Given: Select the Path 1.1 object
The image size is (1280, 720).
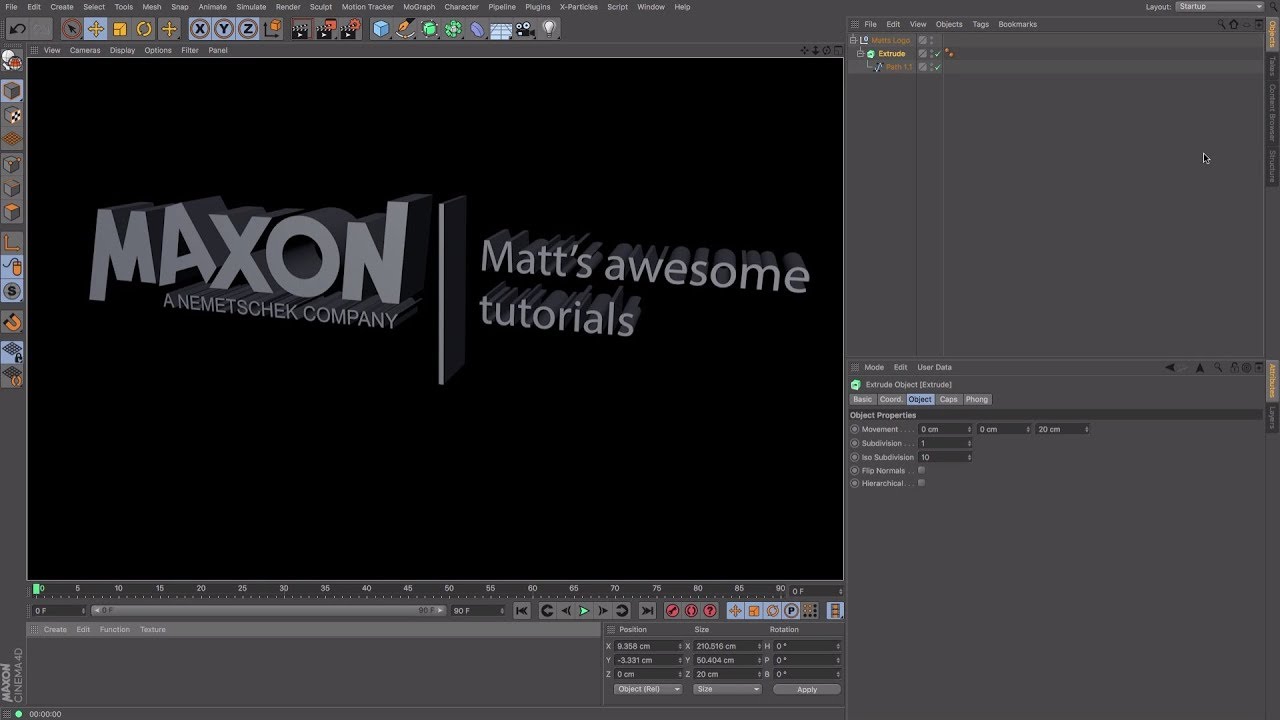Looking at the screenshot, I should 899,67.
